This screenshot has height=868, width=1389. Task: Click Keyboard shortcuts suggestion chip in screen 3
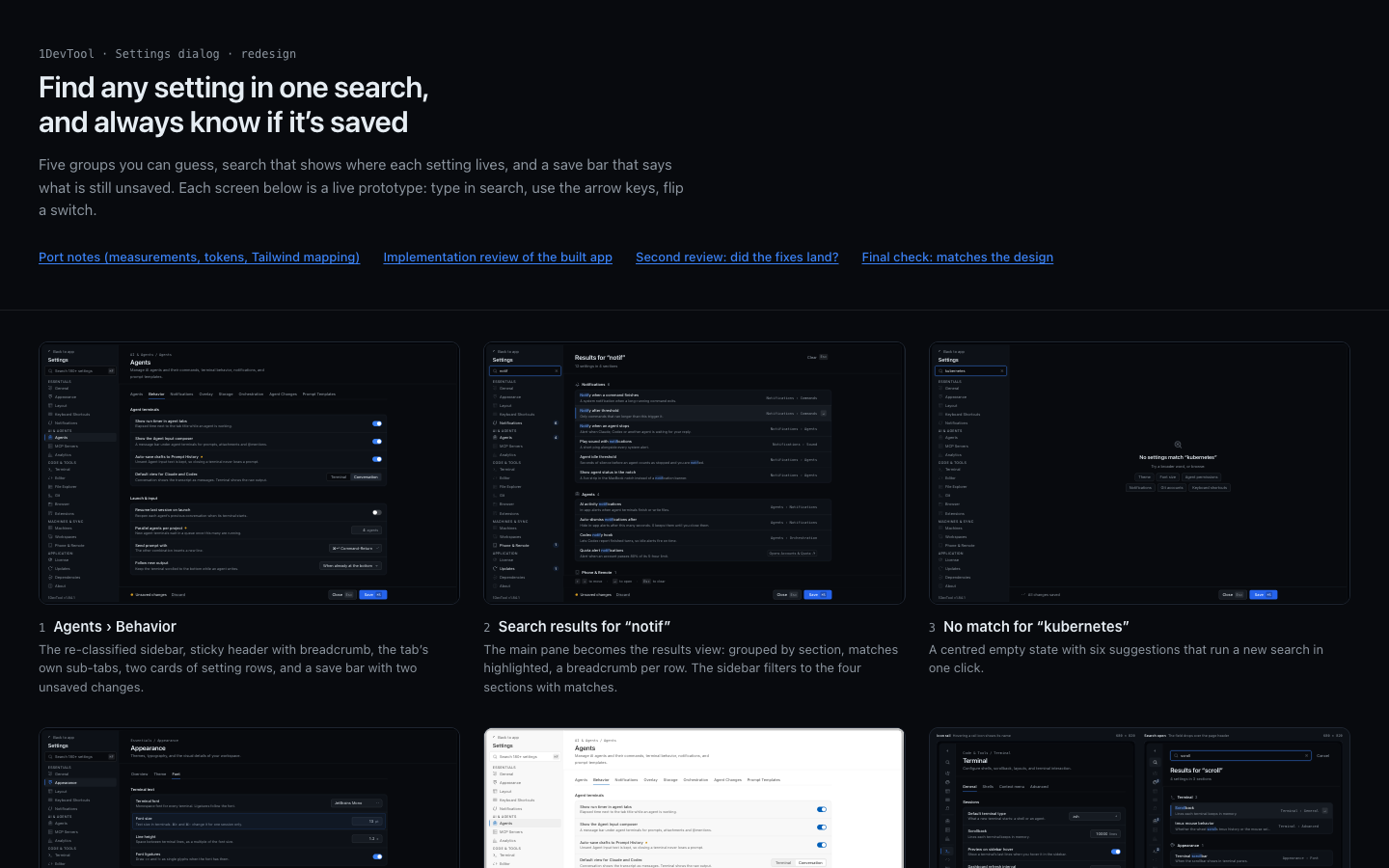coord(1210,487)
